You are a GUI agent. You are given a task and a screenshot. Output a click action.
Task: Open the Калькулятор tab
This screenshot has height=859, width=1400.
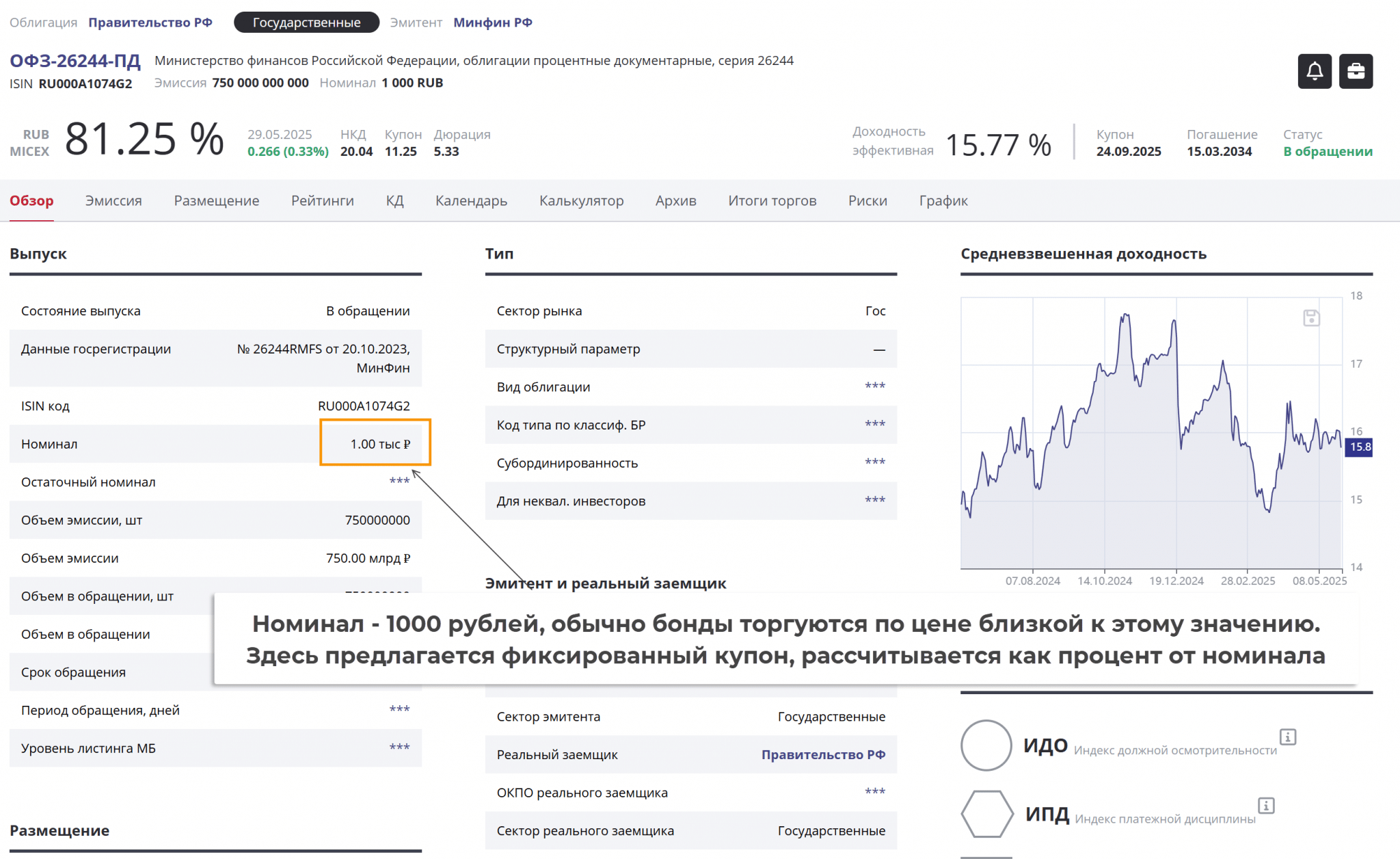pos(581,201)
